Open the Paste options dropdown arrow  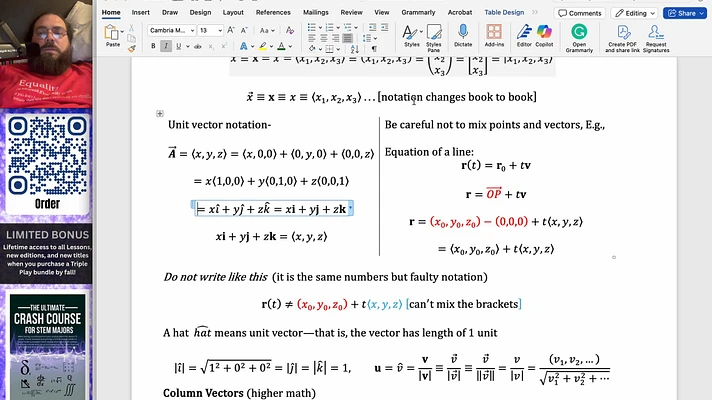[x=122, y=32]
